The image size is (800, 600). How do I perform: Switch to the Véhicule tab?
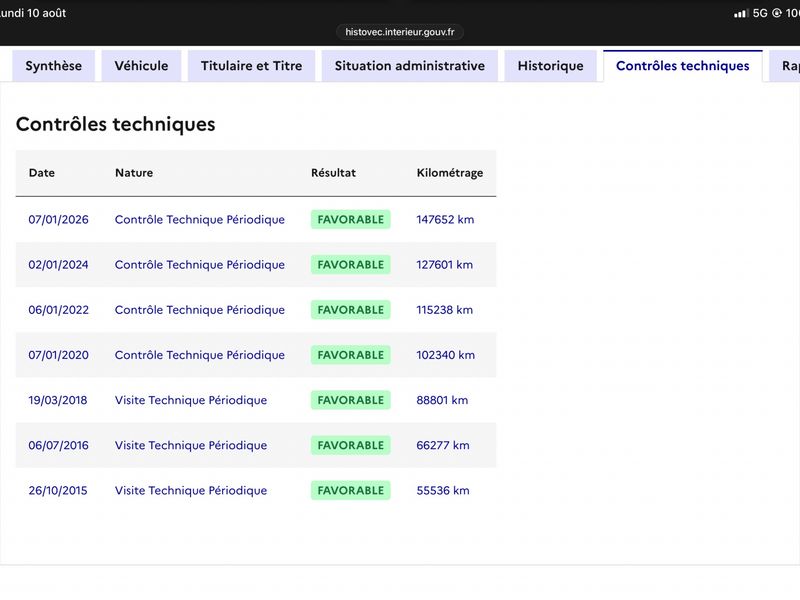141,66
